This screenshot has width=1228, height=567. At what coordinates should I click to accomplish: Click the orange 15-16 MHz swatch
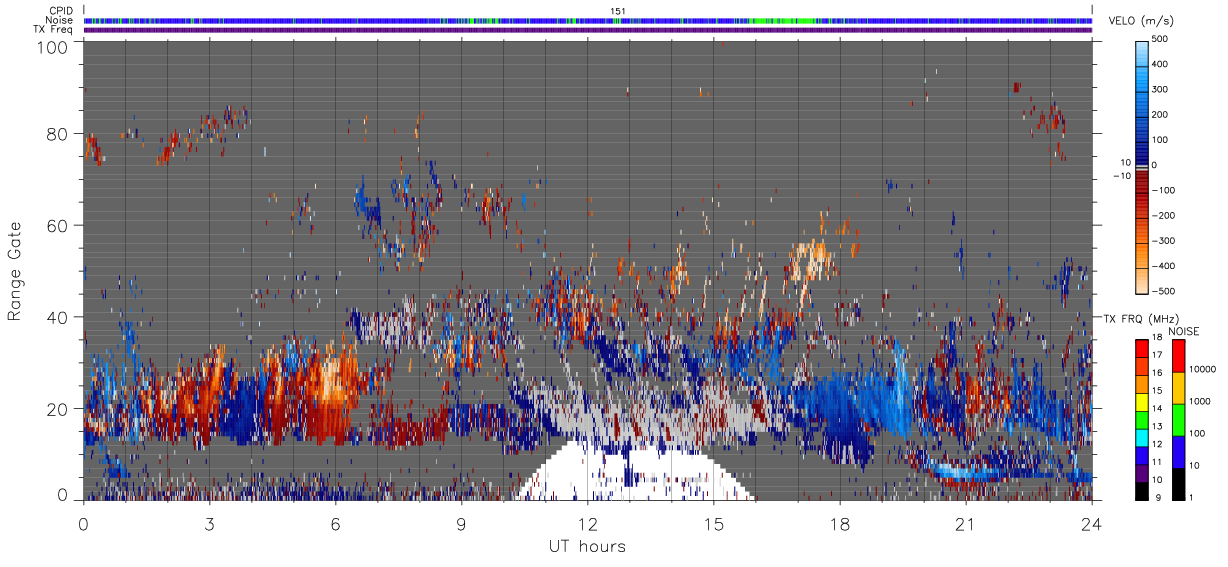[x=1142, y=385]
